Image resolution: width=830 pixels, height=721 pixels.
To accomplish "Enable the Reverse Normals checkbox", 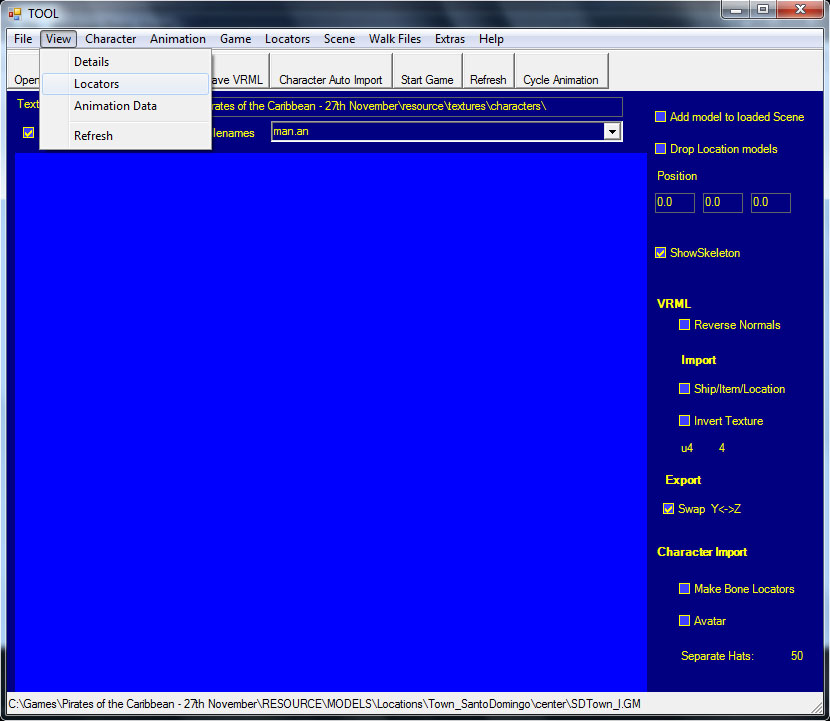I will [x=684, y=325].
